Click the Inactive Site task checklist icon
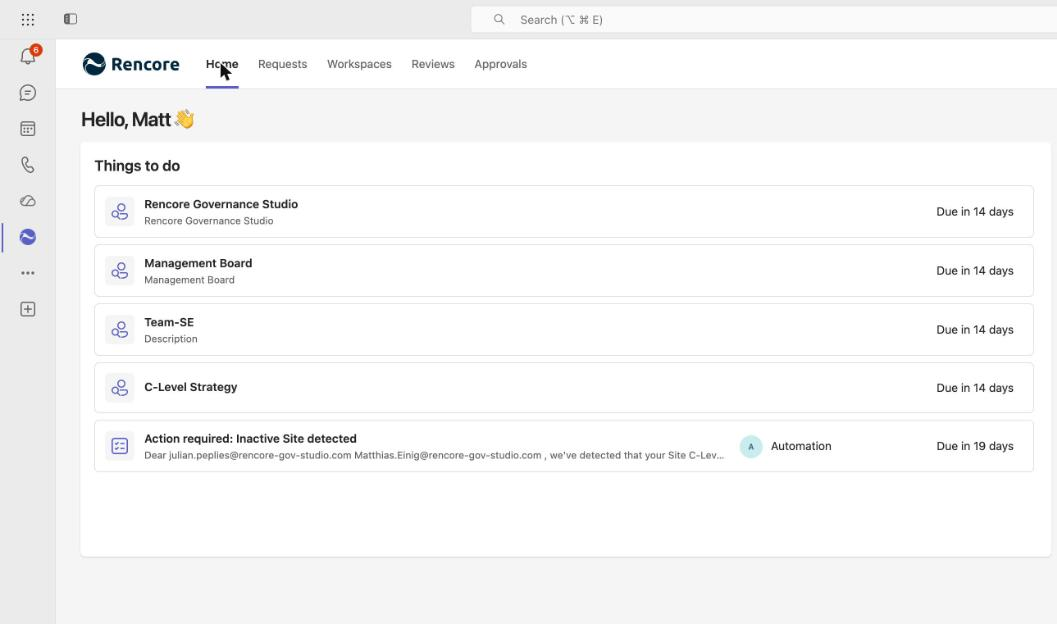 point(120,446)
